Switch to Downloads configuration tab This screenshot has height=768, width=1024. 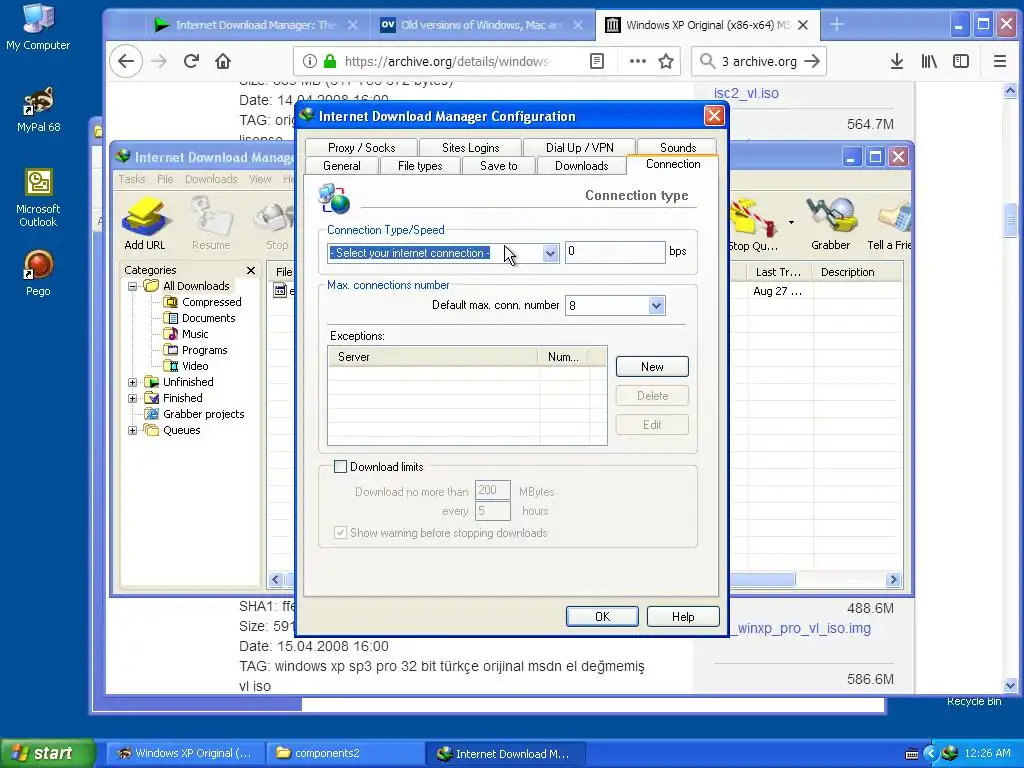point(581,166)
